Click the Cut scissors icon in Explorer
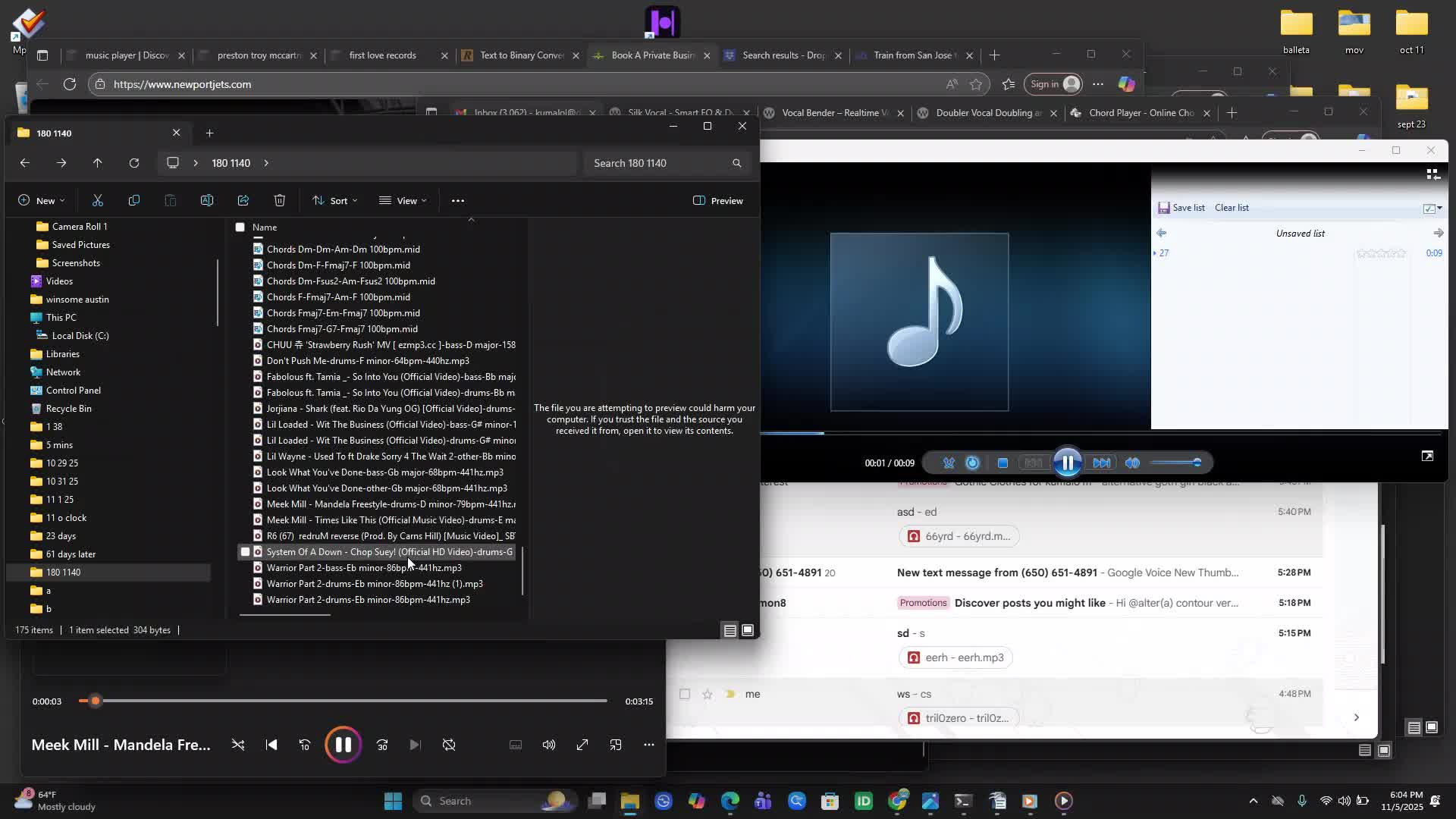 (x=98, y=201)
